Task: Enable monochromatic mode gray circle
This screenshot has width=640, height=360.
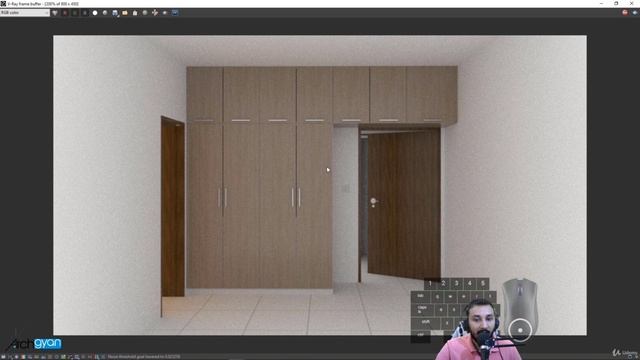Action: tap(105, 13)
